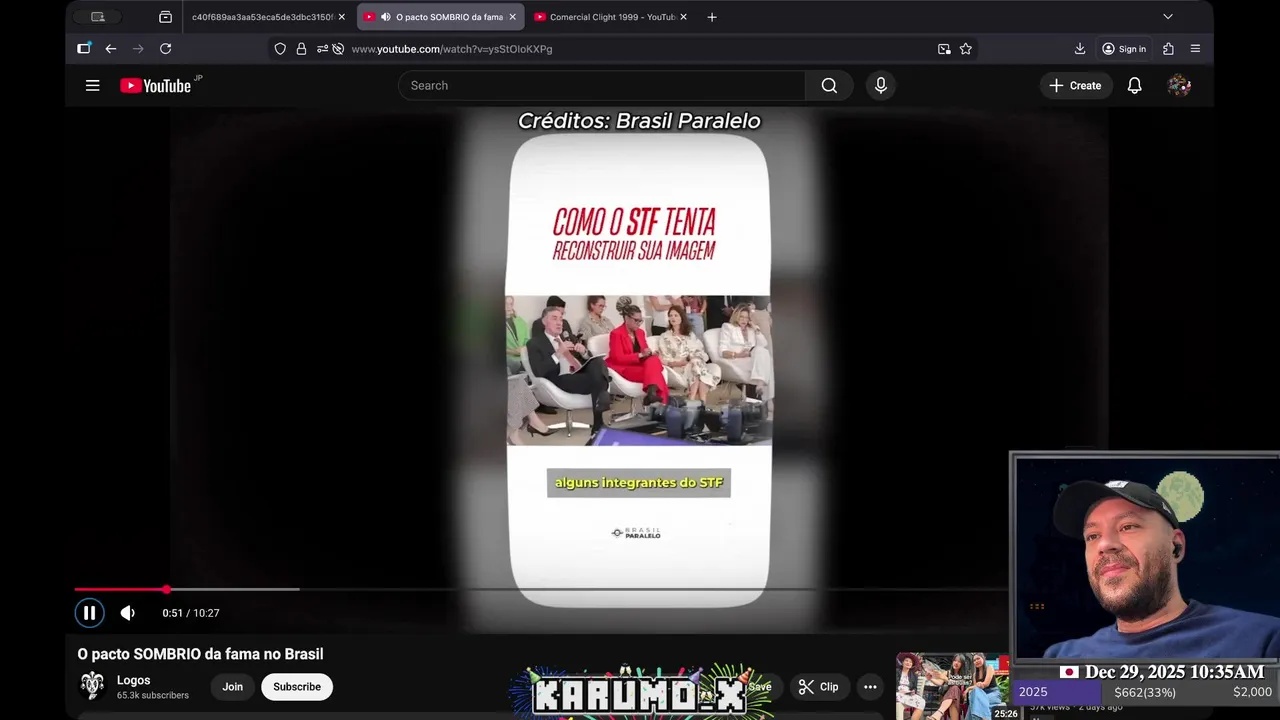
Task: Toggle picture-in-picture from address bar
Action: click(944, 49)
